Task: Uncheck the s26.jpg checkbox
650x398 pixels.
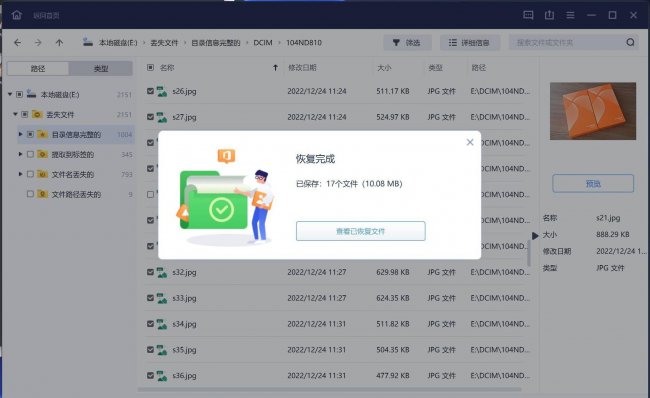Action: pyautogui.click(x=150, y=91)
